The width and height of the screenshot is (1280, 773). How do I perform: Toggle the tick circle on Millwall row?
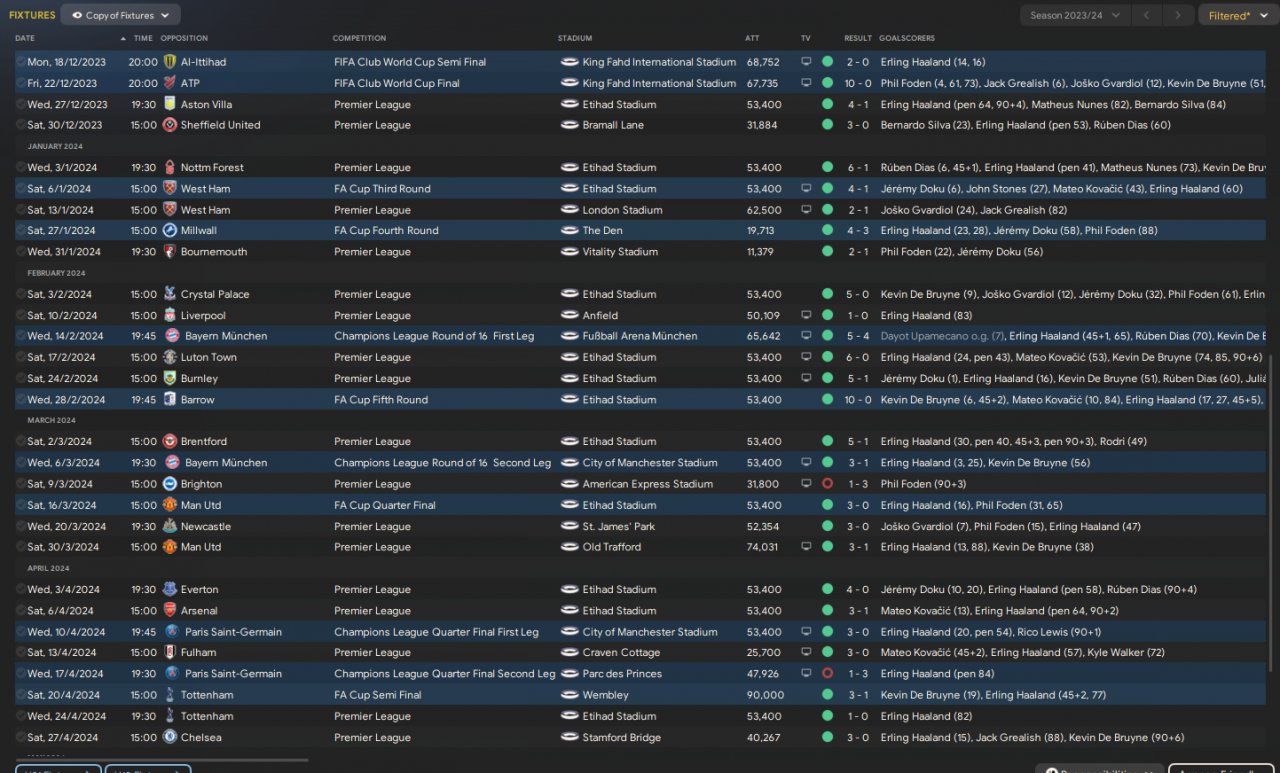pyautogui.click(x=20, y=230)
